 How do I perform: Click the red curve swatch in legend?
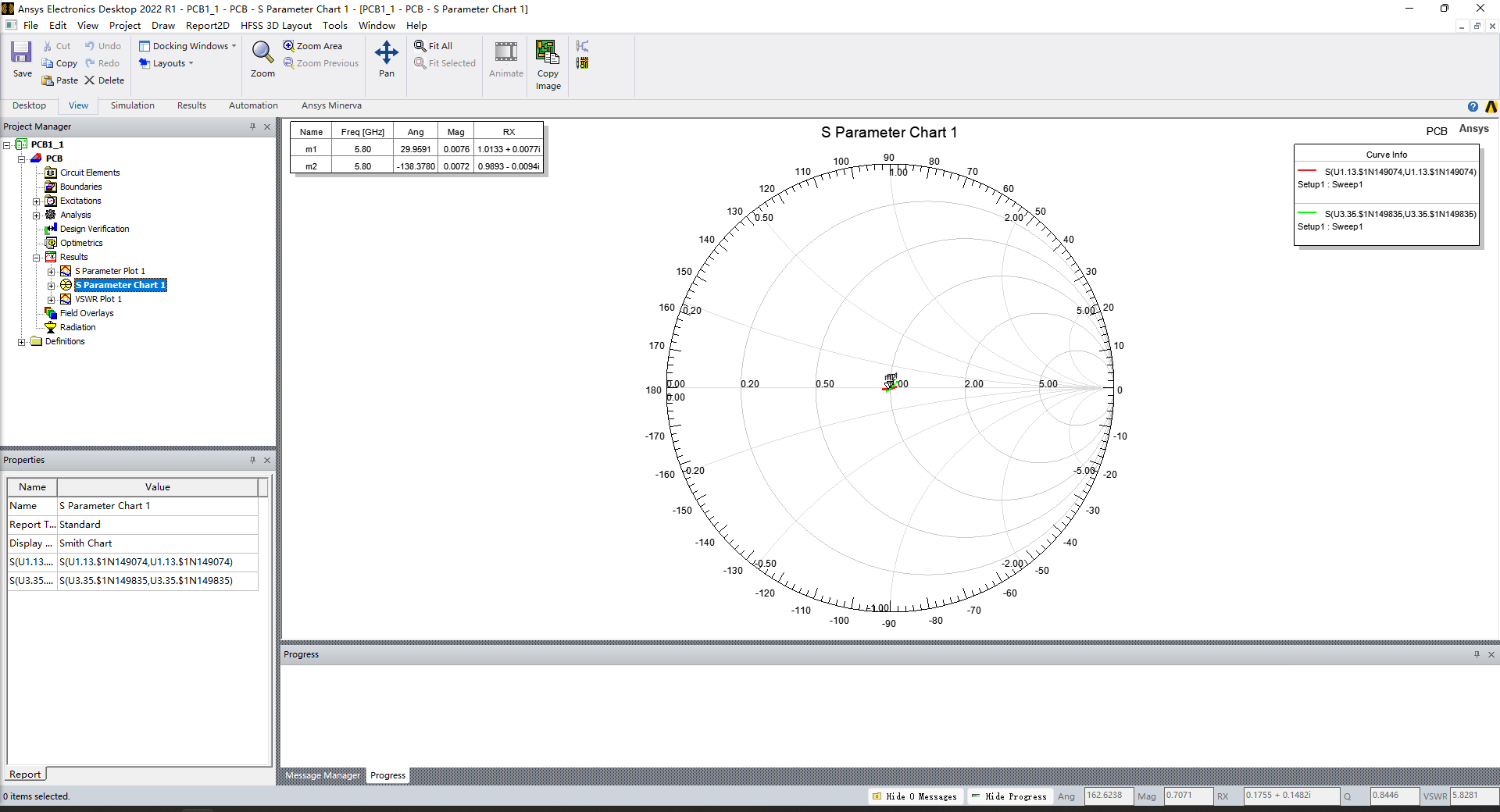point(1307,171)
